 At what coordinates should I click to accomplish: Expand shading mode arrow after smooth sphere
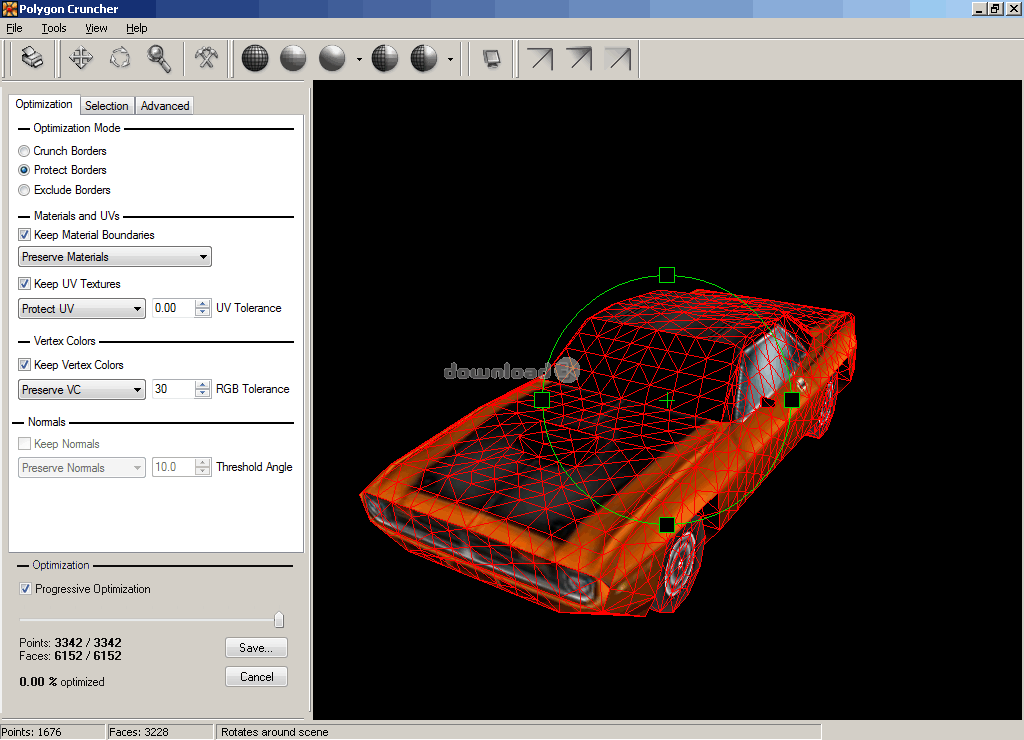tap(359, 59)
